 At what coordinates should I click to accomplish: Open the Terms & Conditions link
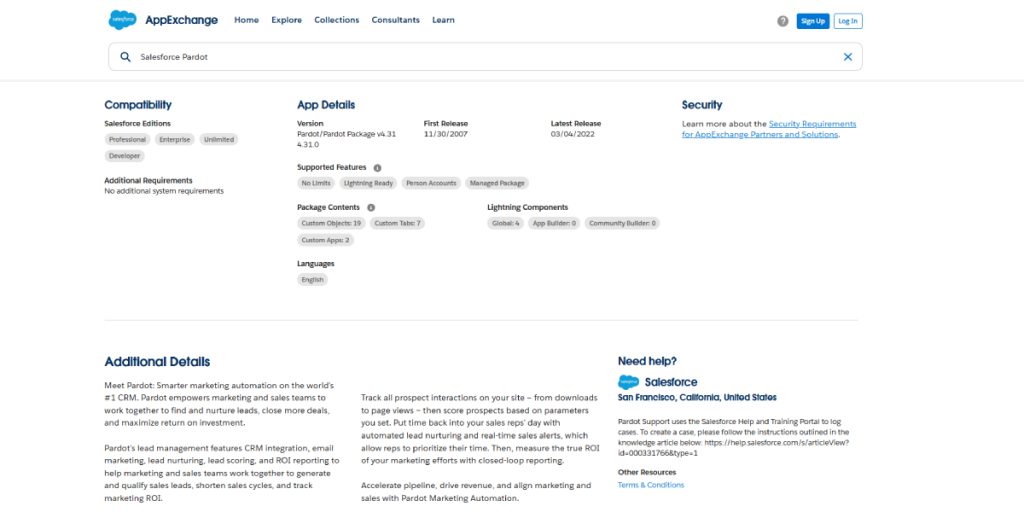pyautogui.click(x=651, y=485)
